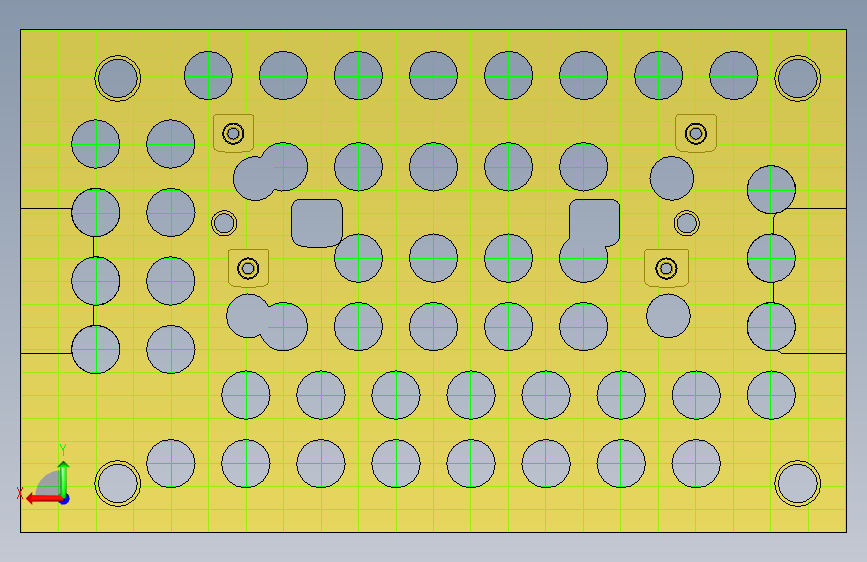Pick the merged double hole below the upper-left screw pocket
Viewport: 867px width, 562px height.
270,171
